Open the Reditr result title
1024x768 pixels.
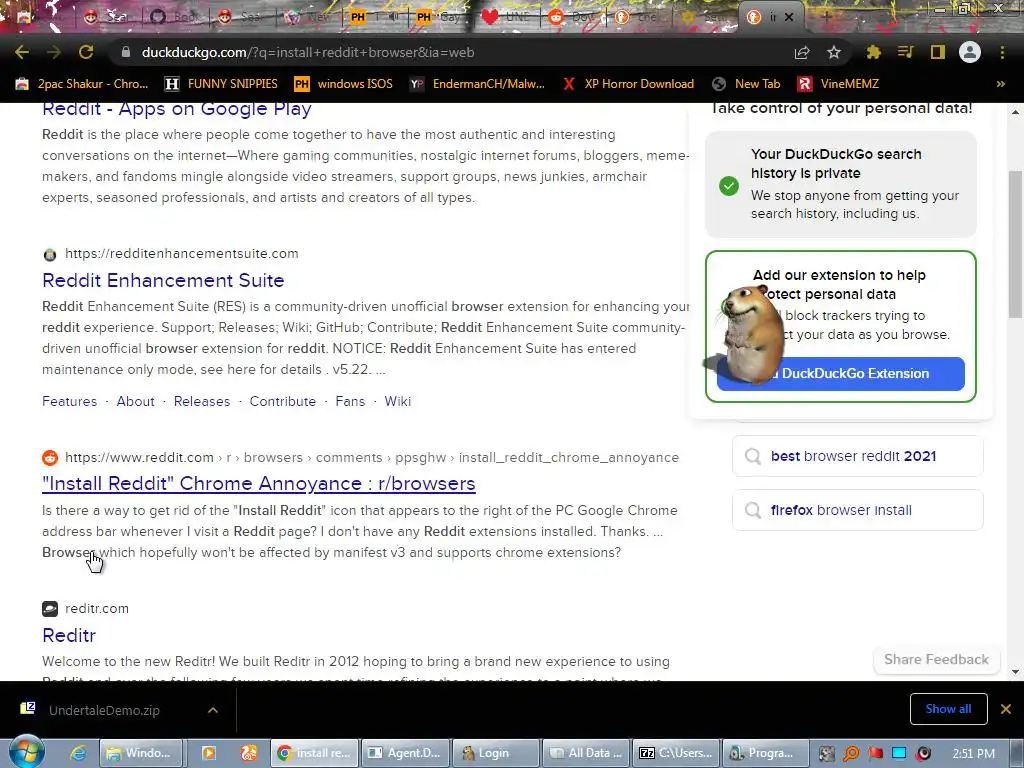(69, 635)
